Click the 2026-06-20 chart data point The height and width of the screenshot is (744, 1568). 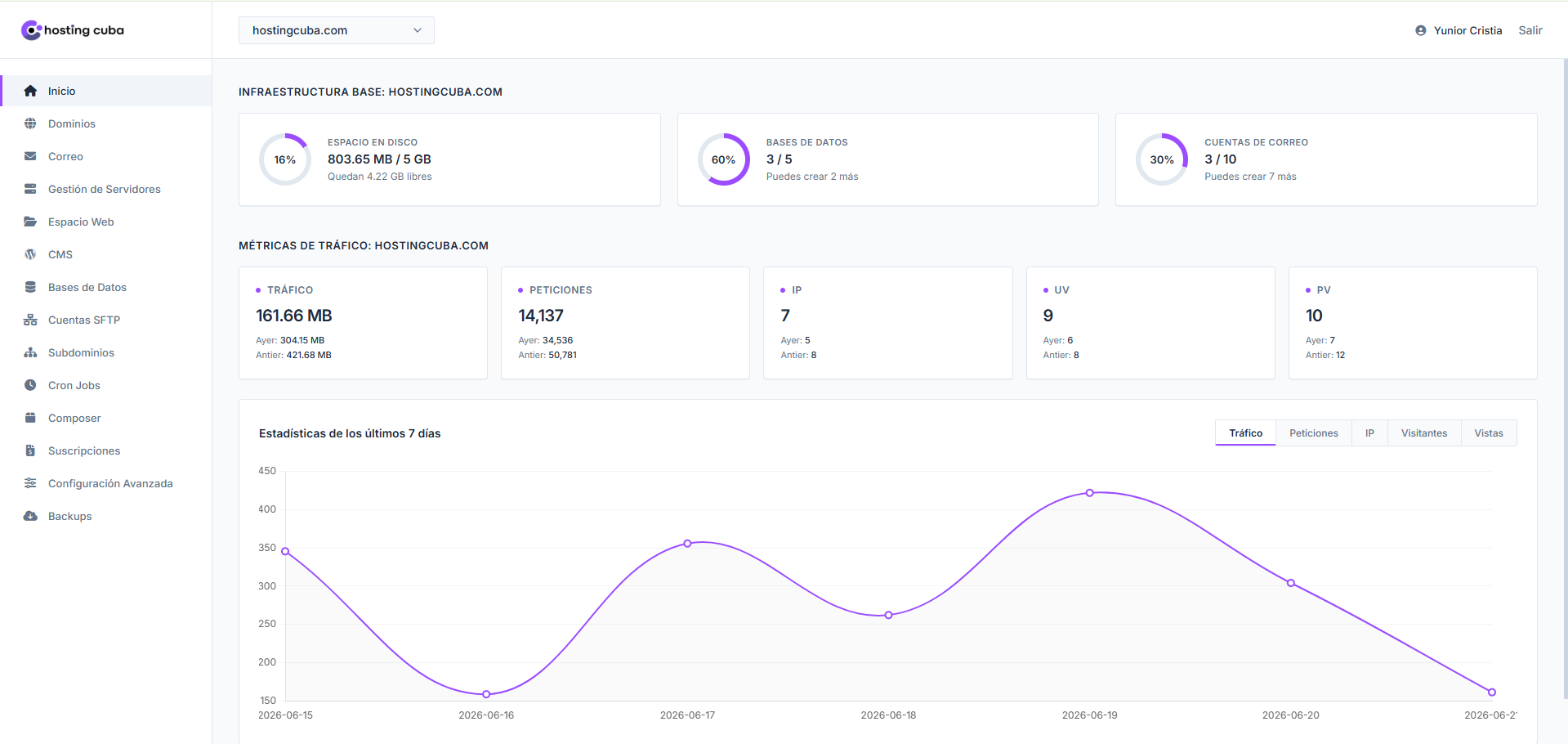pyautogui.click(x=1291, y=583)
